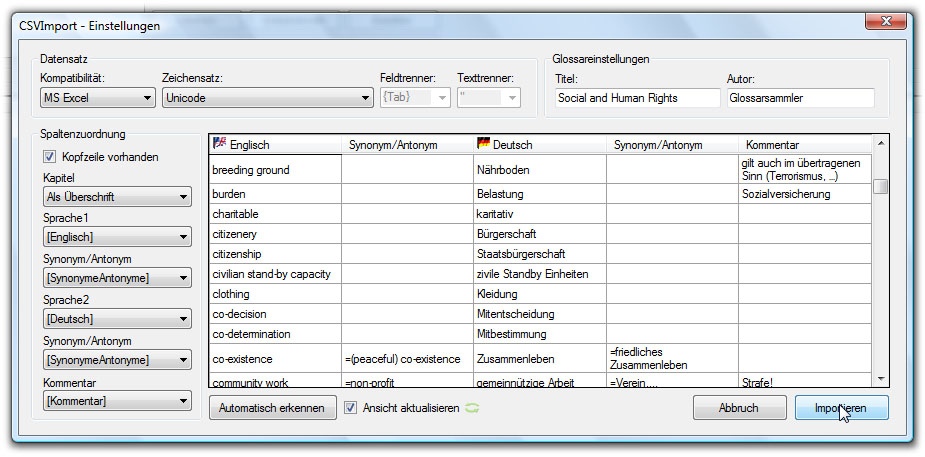Click the Importieren button

(841, 408)
